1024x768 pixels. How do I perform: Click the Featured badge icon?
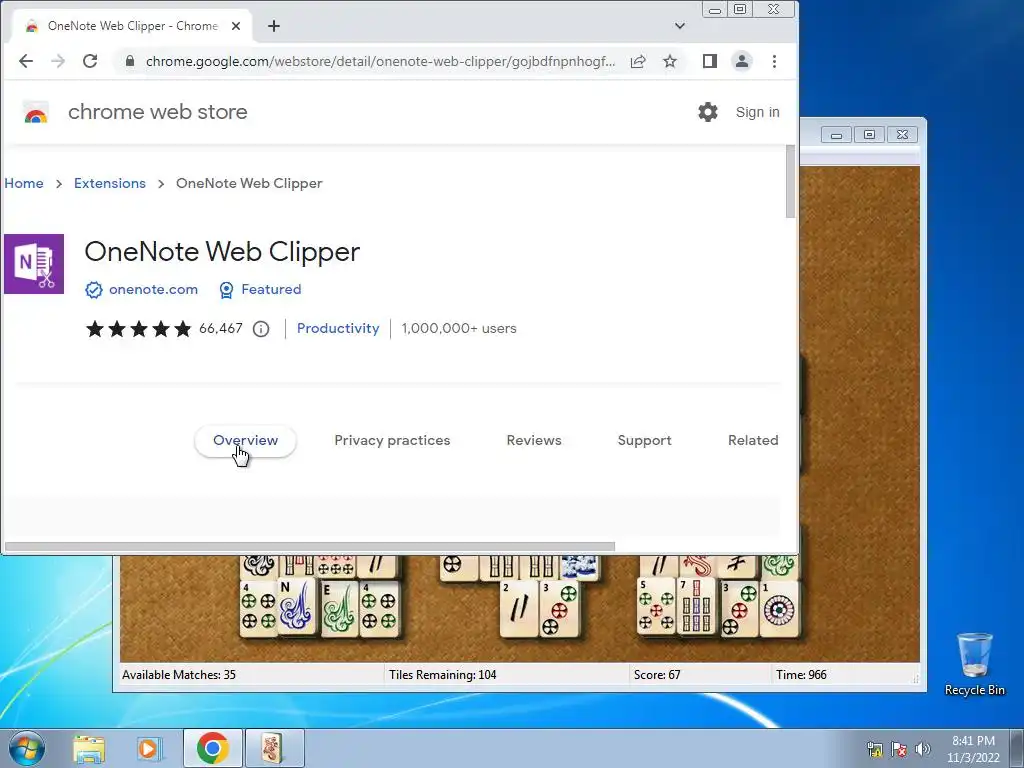tap(226, 290)
